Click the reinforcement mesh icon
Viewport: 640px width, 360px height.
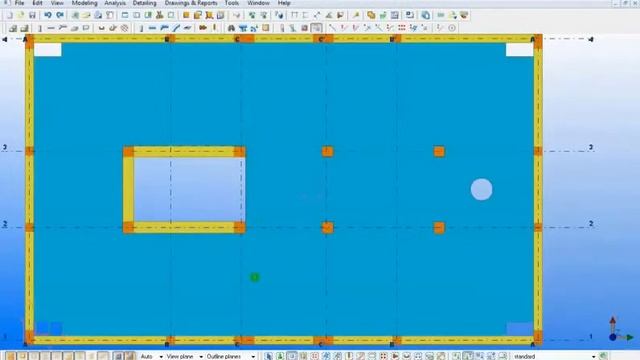pyautogui.click(x=124, y=28)
